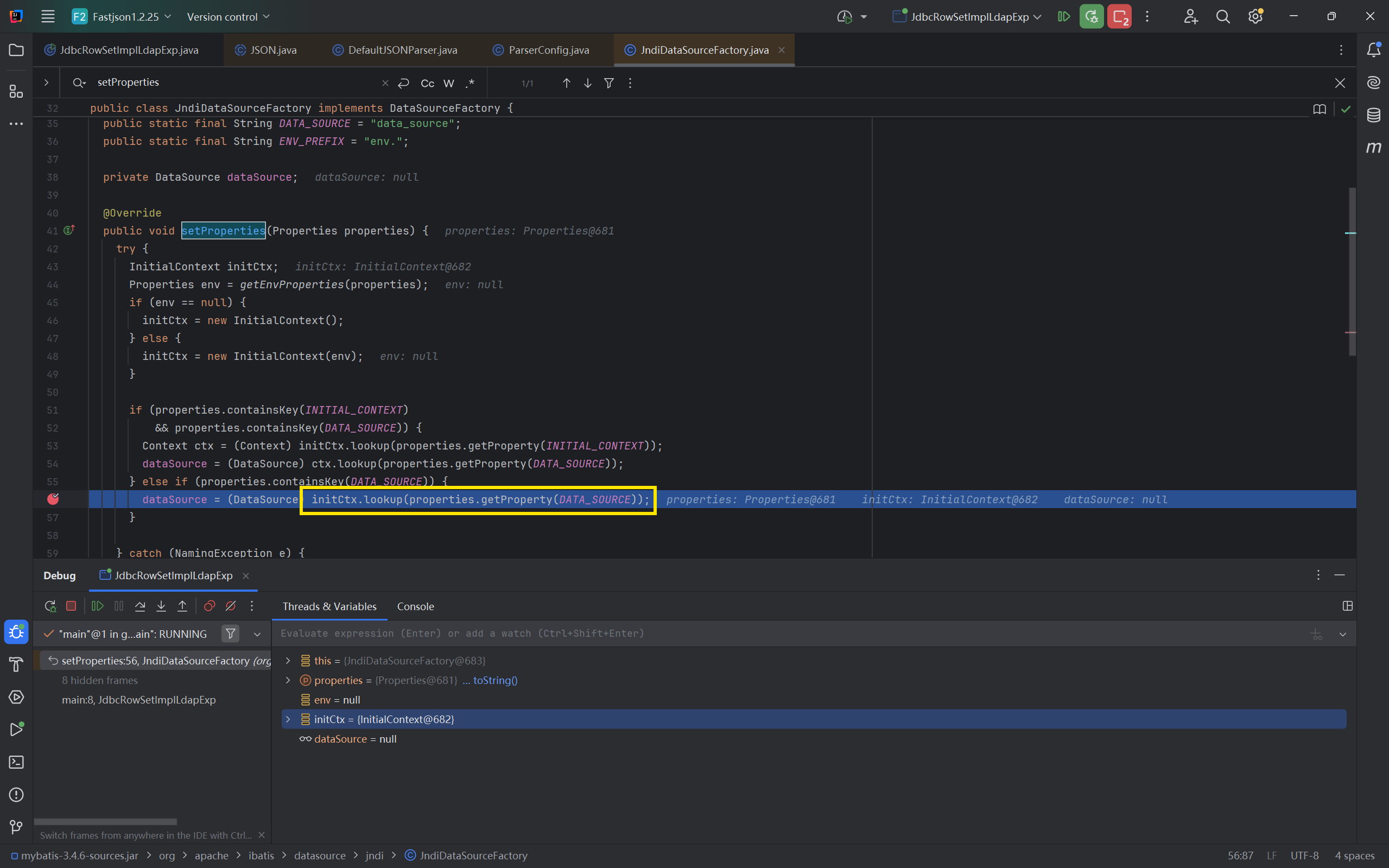Rerun debug session in debug toolbar

click(50, 606)
